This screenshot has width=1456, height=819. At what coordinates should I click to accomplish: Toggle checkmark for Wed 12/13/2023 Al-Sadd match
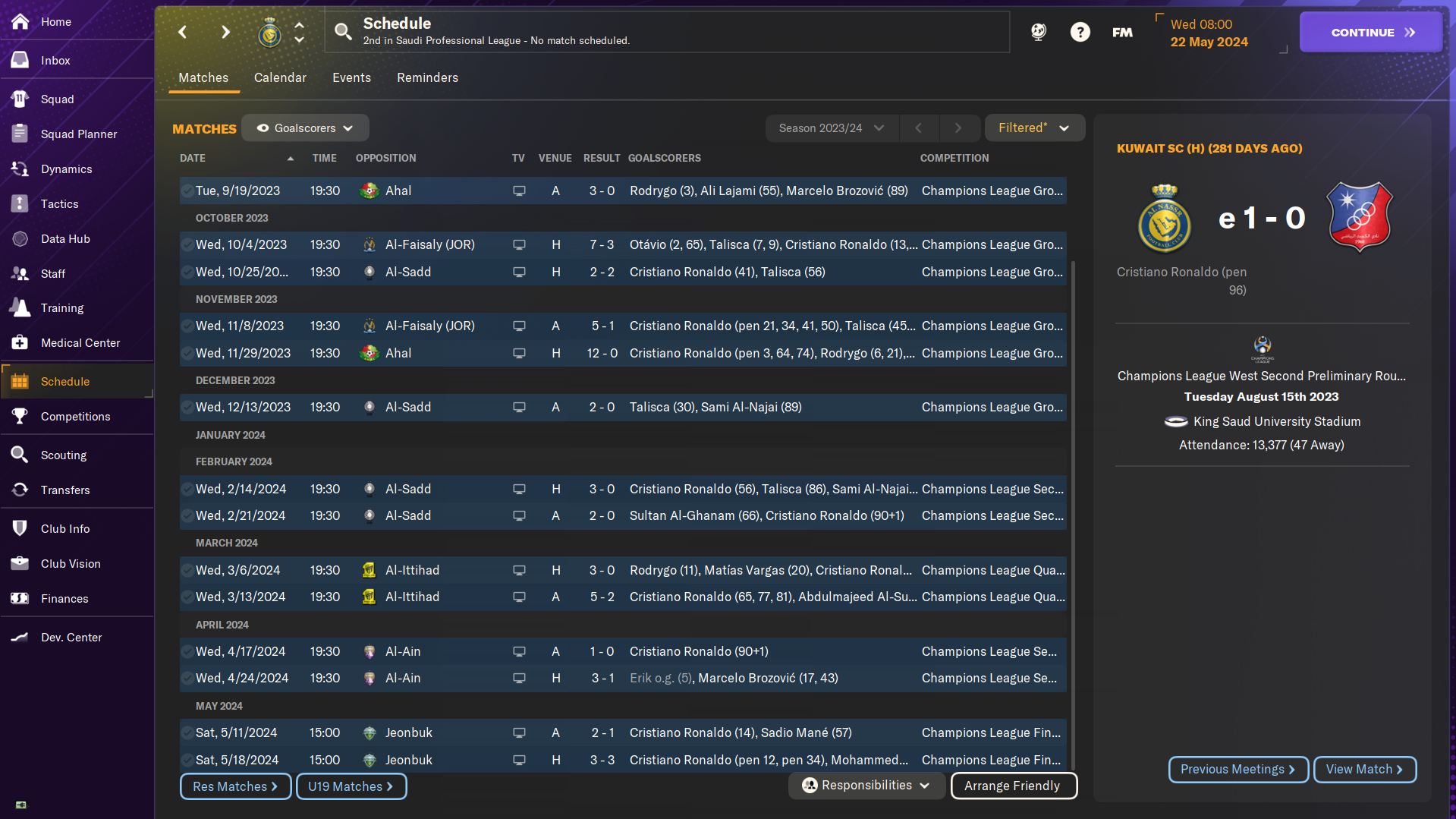tap(187, 408)
